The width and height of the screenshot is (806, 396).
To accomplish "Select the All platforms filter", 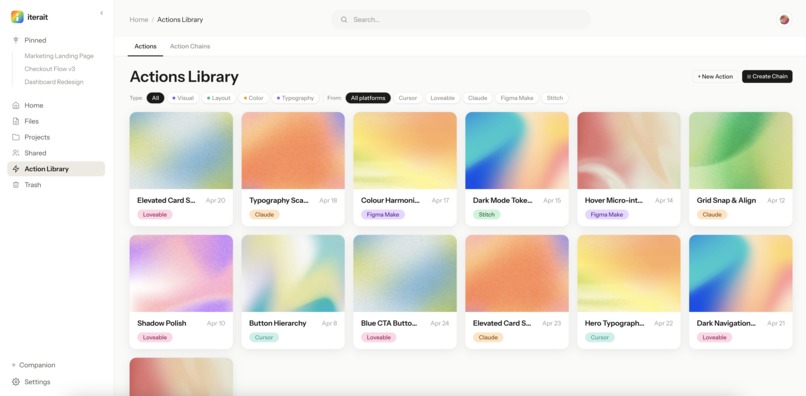I will (368, 98).
